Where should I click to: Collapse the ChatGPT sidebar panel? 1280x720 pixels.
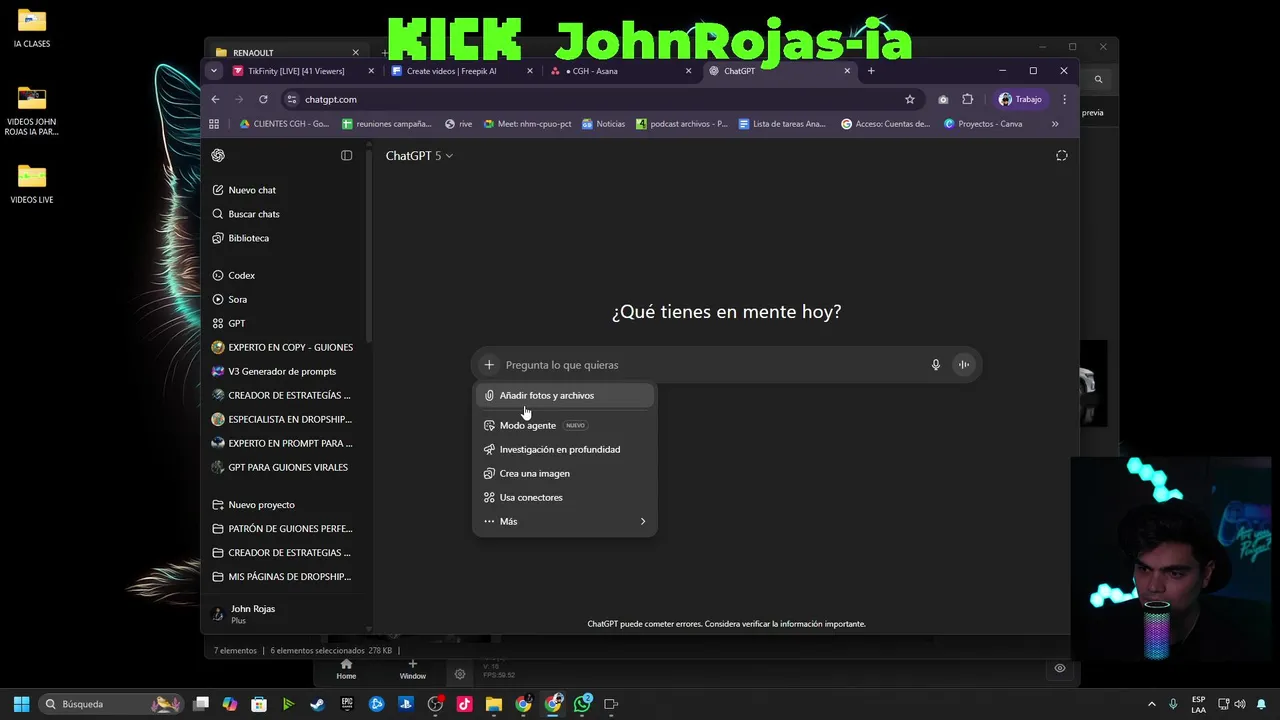click(x=346, y=155)
